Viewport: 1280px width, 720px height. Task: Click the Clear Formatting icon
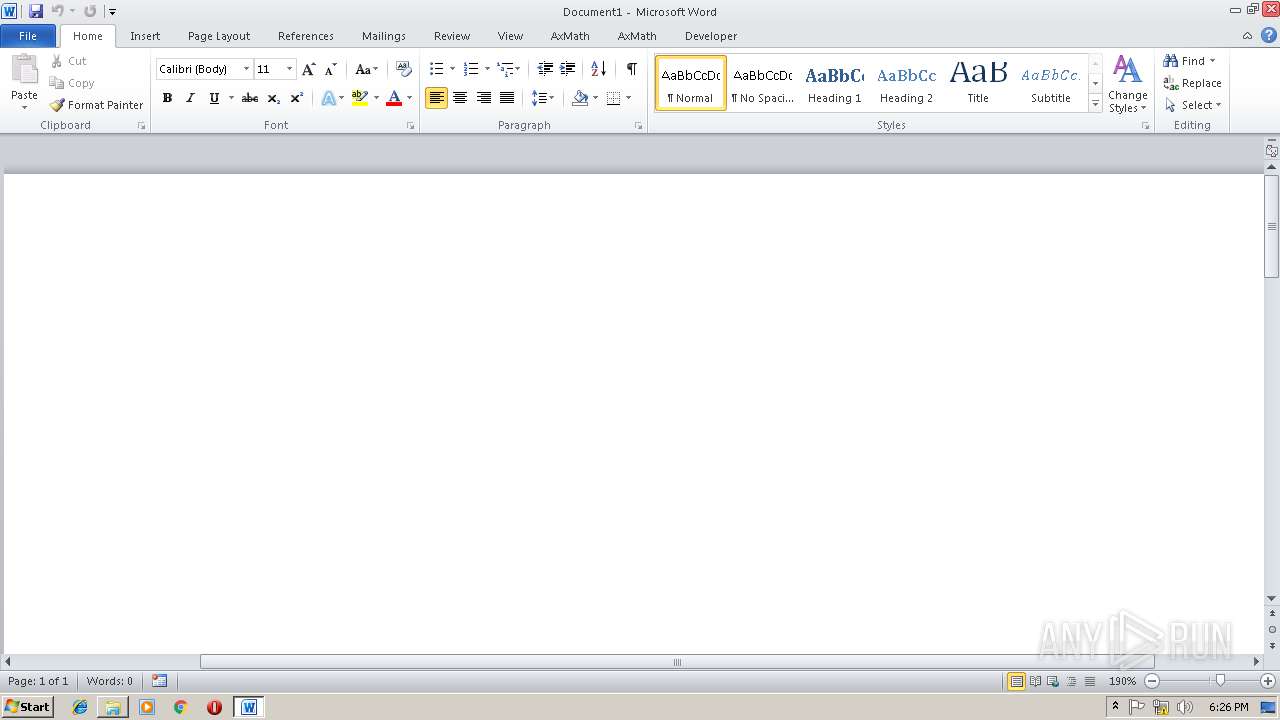click(x=404, y=69)
